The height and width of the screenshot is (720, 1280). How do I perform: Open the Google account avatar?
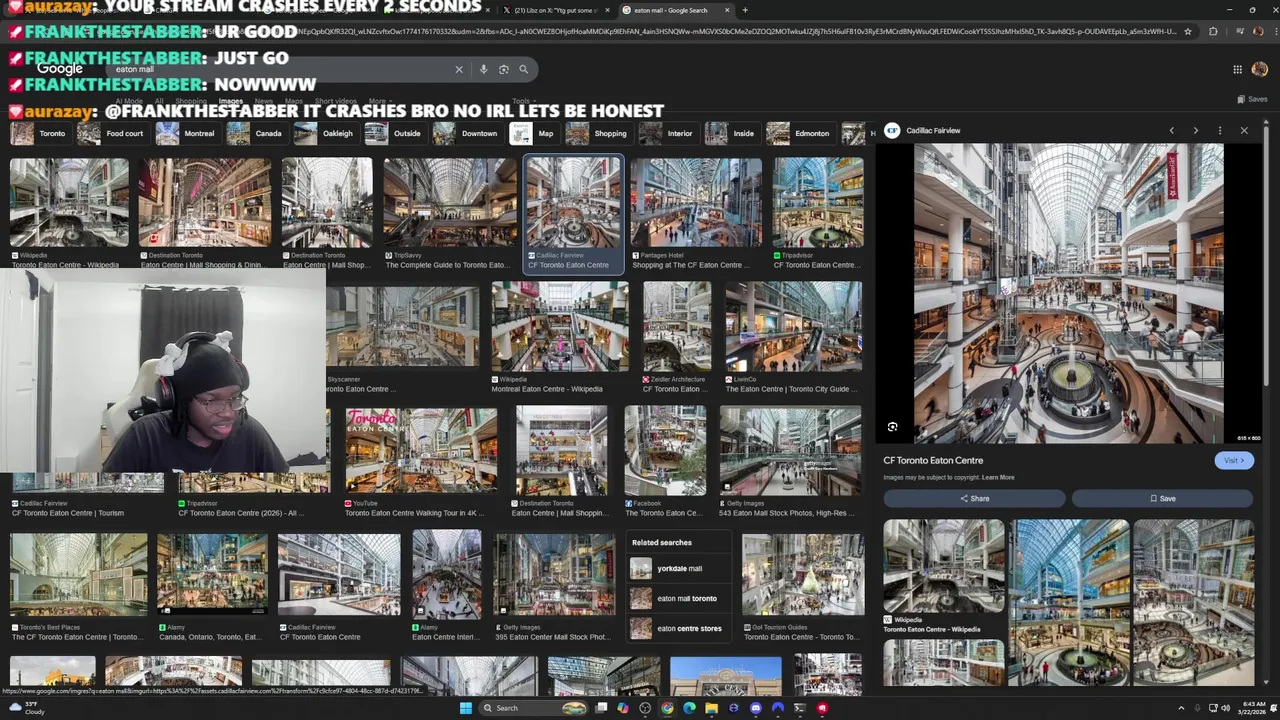point(1259,69)
